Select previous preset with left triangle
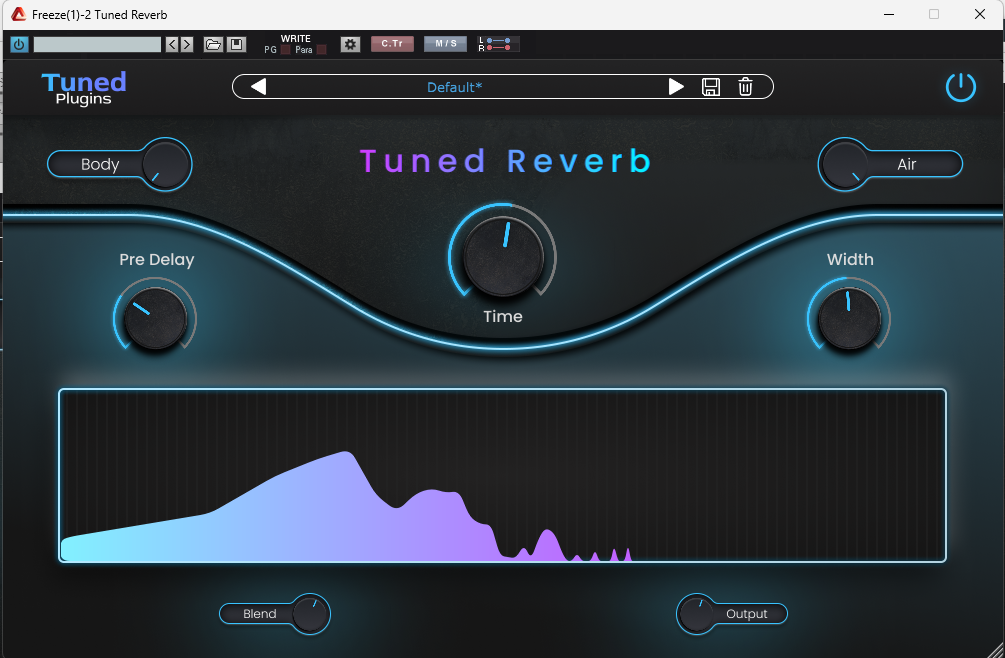Viewport: 1005px width, 658px height. click(x=258, y=86)
